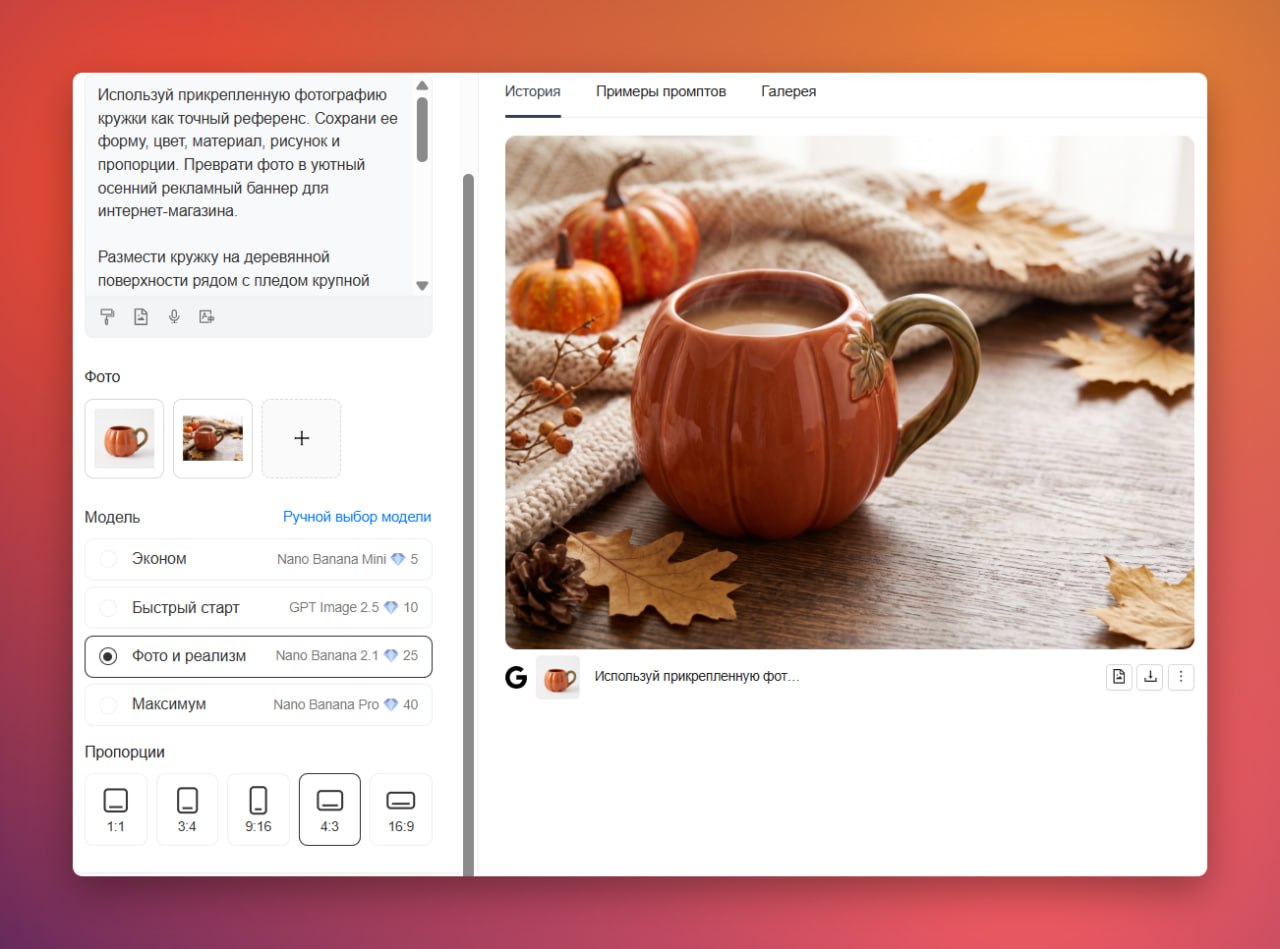
Task: Click the small mug reference thumbnail under result
Action: click(558, 677)
